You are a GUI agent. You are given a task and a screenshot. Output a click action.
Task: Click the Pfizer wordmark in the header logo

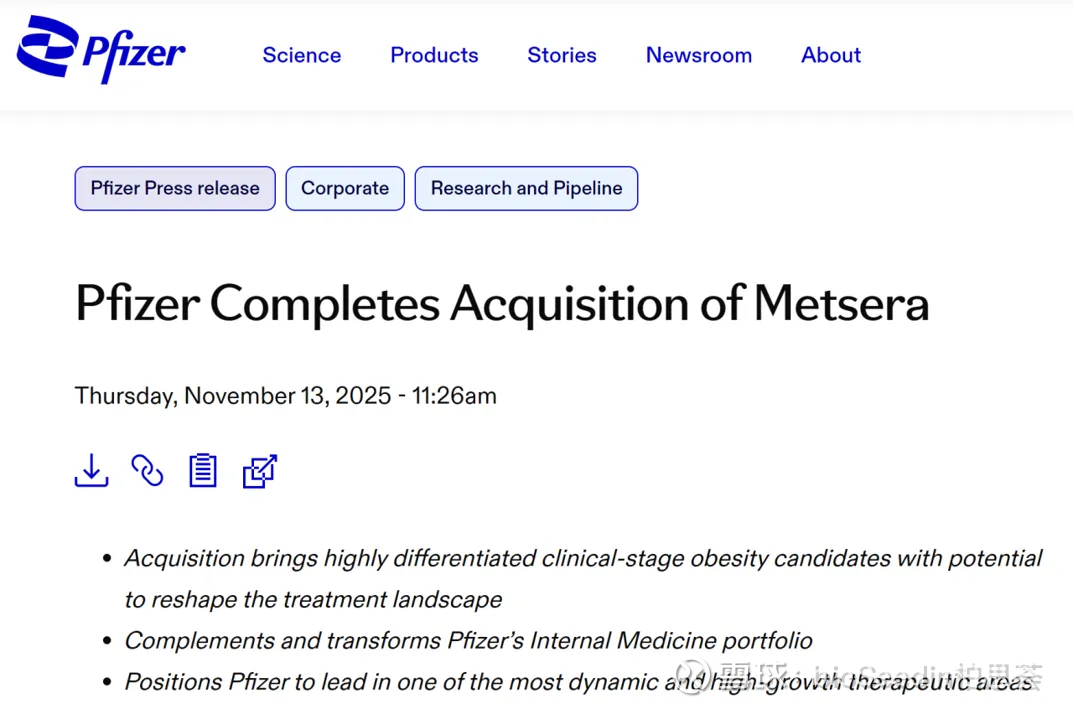click(x=134, y=56)
